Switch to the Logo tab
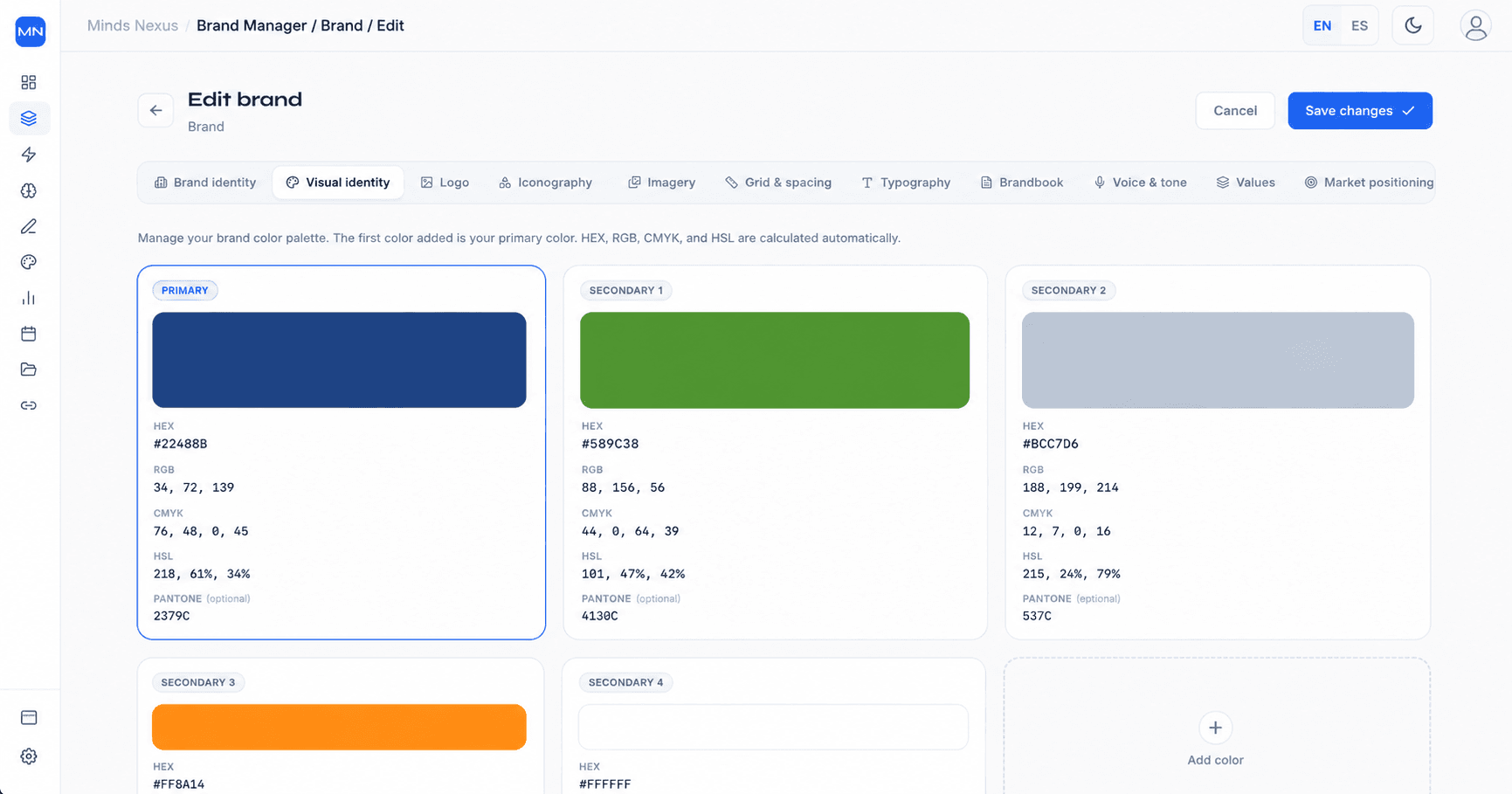 (445, 183)
